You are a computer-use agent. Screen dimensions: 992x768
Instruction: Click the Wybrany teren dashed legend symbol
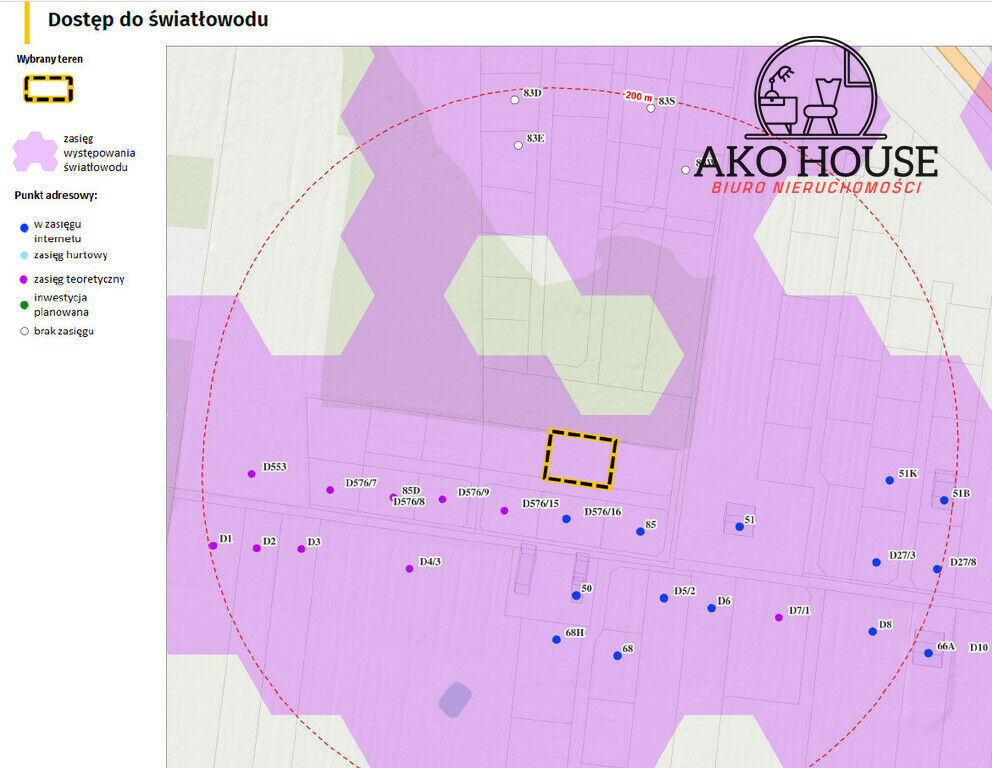49,89
